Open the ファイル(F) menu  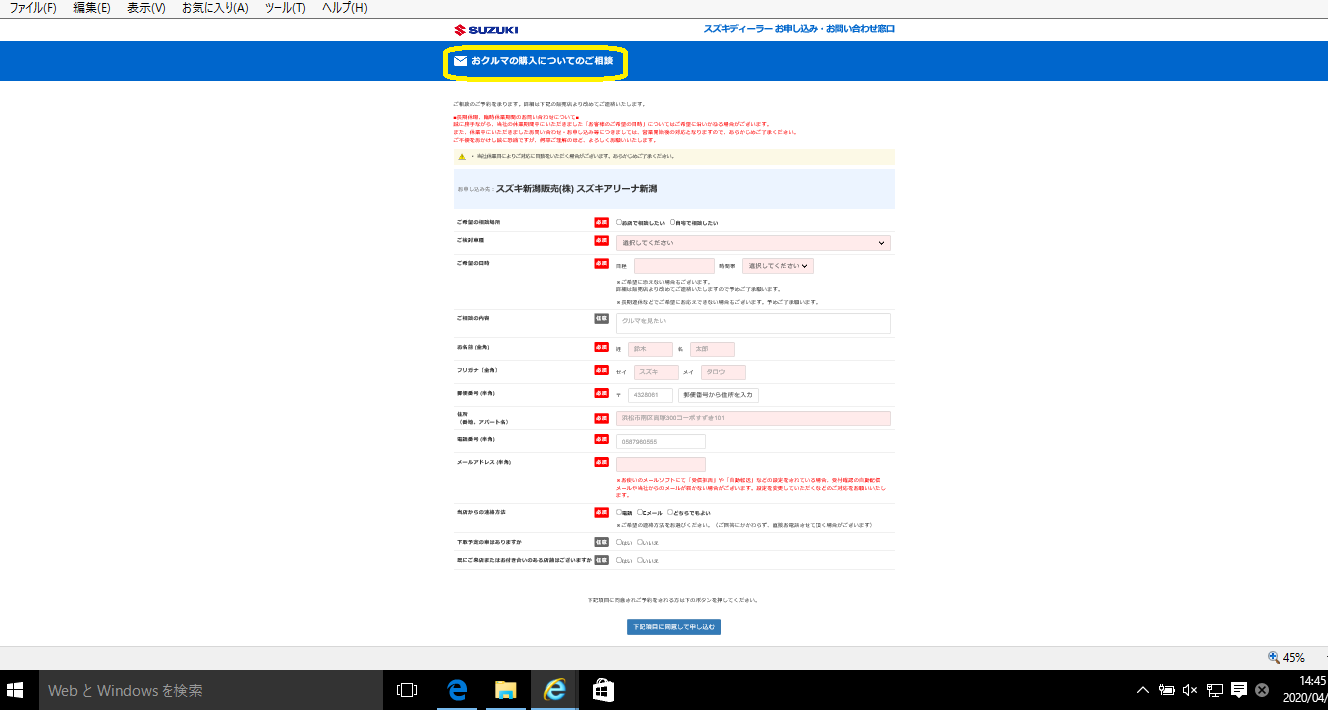pyautogui.click(x=33, y=8)
